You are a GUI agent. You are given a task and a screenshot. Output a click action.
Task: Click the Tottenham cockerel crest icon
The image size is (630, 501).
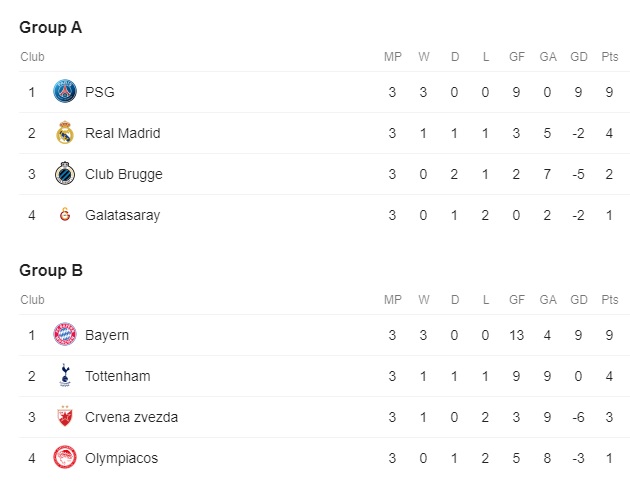pos(65,375)
